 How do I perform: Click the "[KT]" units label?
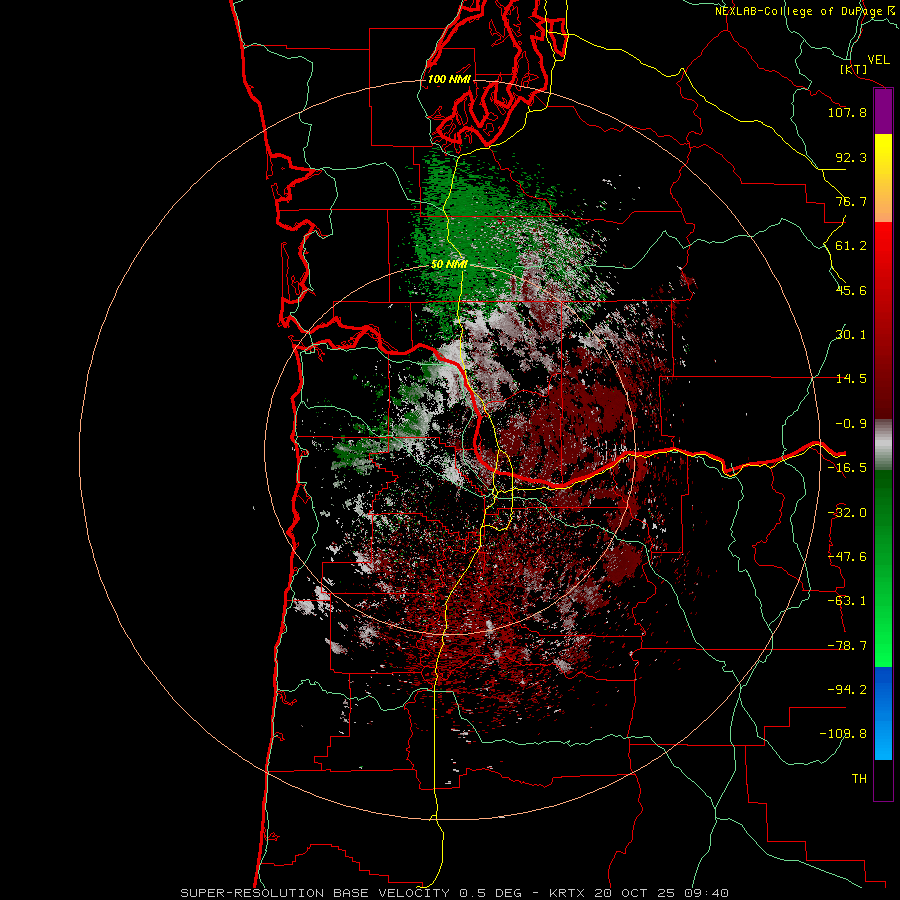coord(854,69)
